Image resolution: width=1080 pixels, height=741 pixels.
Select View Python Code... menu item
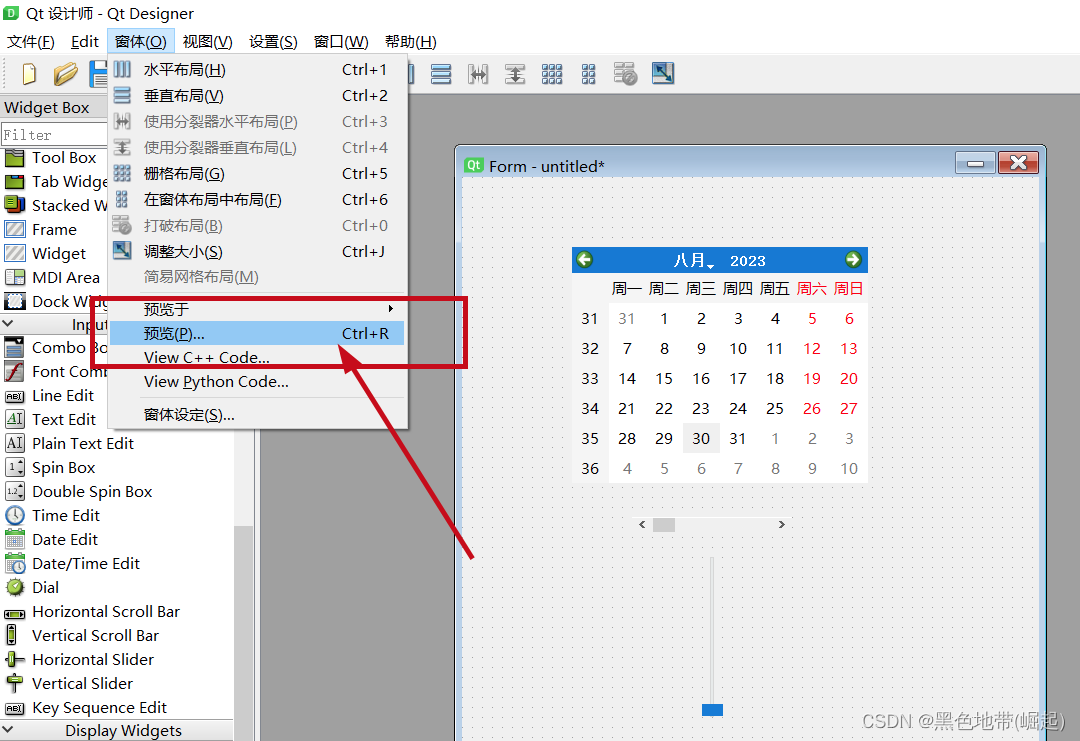pyautogui.click(x=257, y=382)
